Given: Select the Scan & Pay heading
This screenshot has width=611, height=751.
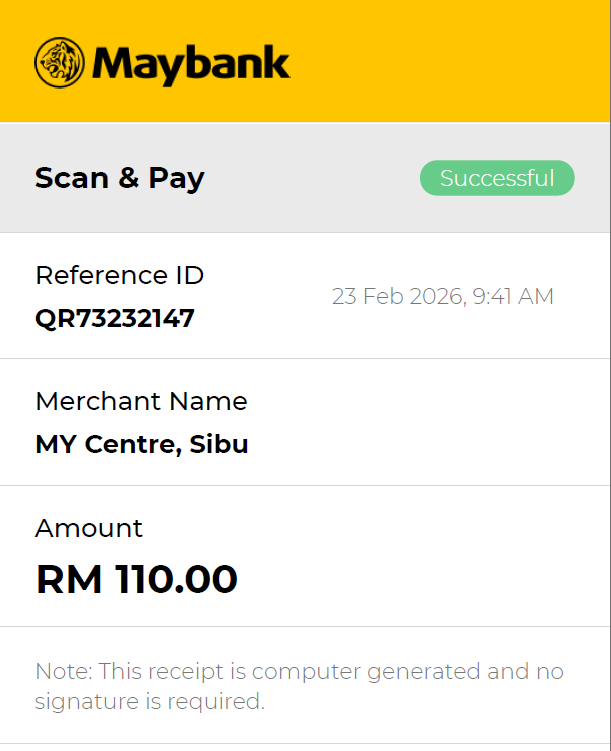Looking at the screenshot, I should [119, 178].
